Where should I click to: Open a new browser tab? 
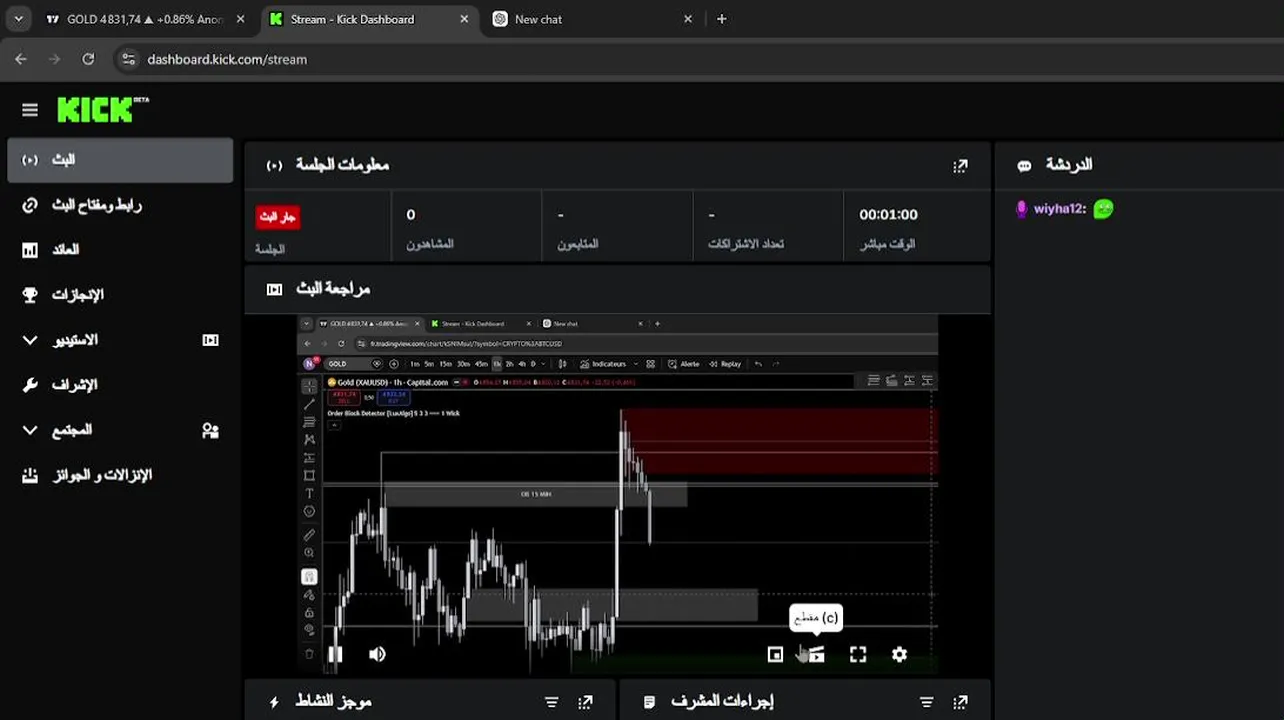coord(722,19)
